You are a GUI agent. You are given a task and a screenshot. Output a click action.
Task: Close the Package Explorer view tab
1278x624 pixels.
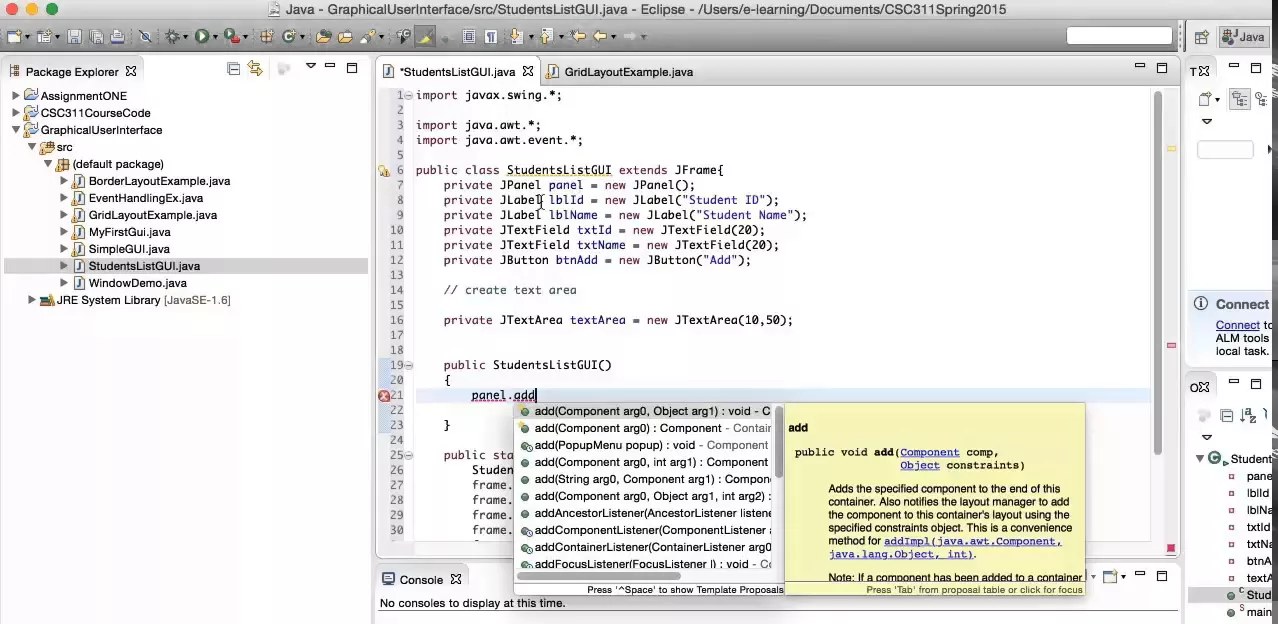click(x=130, y=72)
